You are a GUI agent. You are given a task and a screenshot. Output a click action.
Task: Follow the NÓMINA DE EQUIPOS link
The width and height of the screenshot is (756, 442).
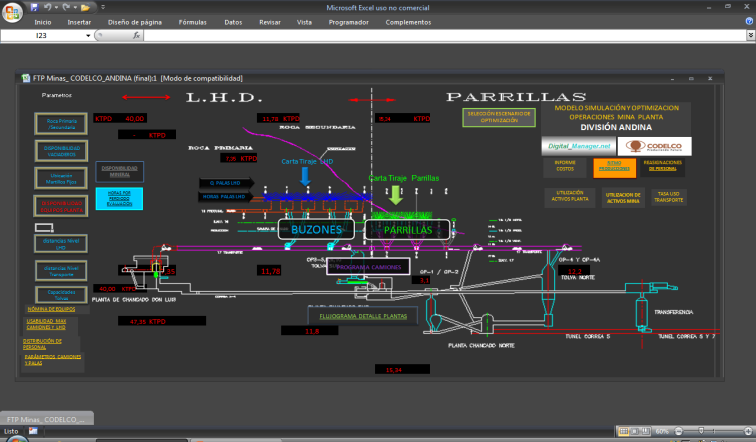[51, 309]
